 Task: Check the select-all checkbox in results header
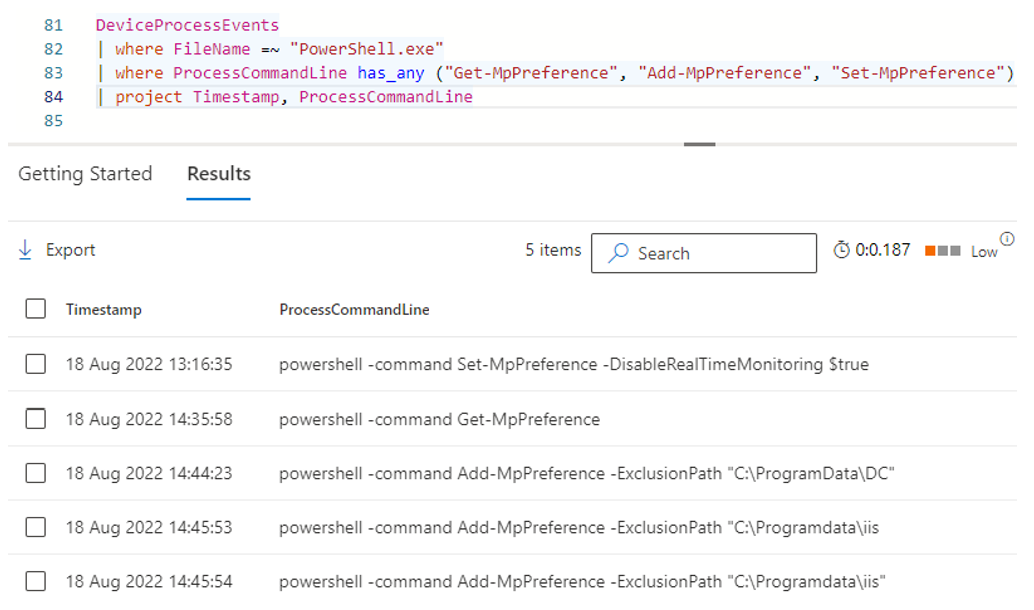point(35,308)
